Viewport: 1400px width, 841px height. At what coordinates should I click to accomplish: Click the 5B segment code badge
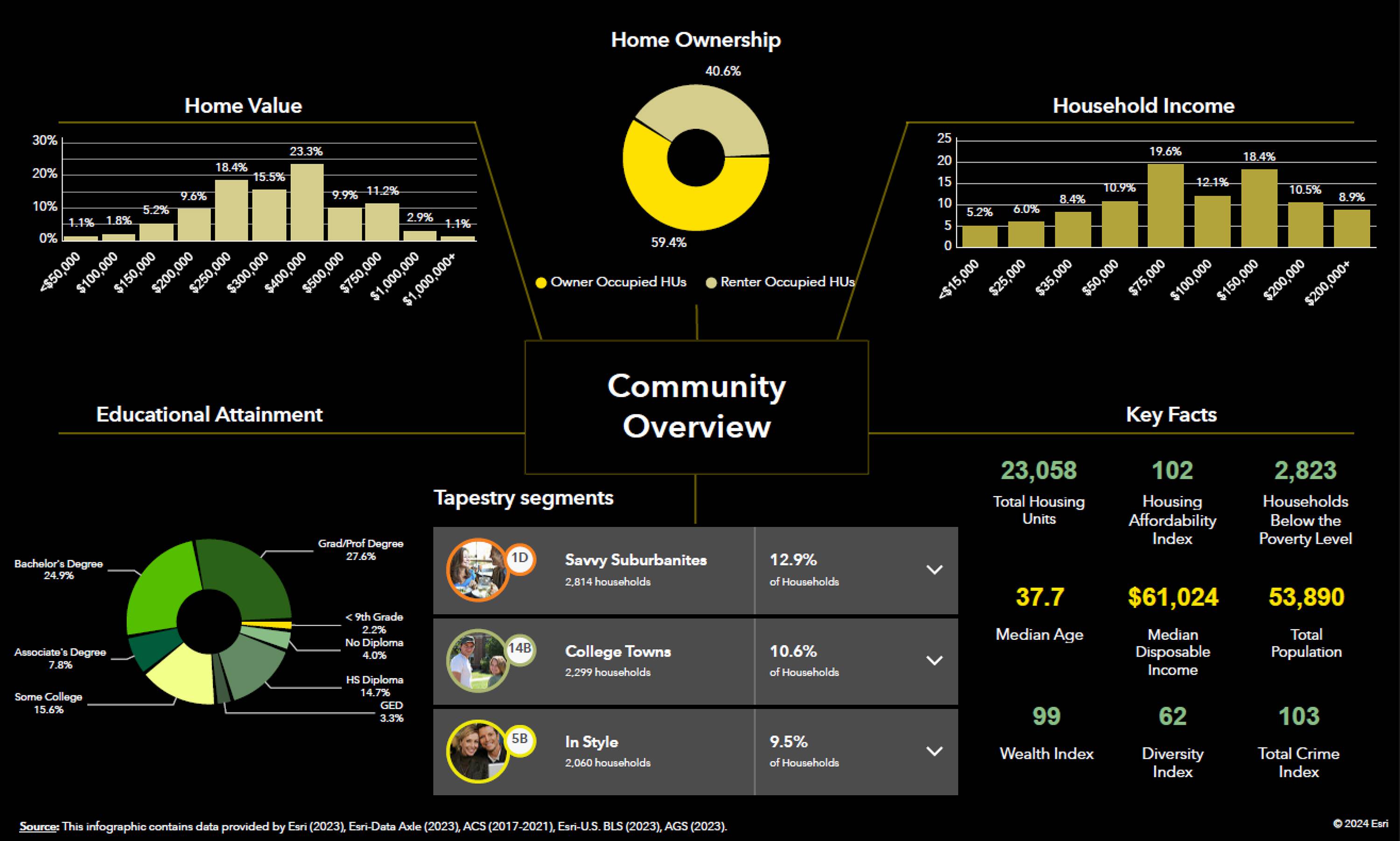pos(519,739)
